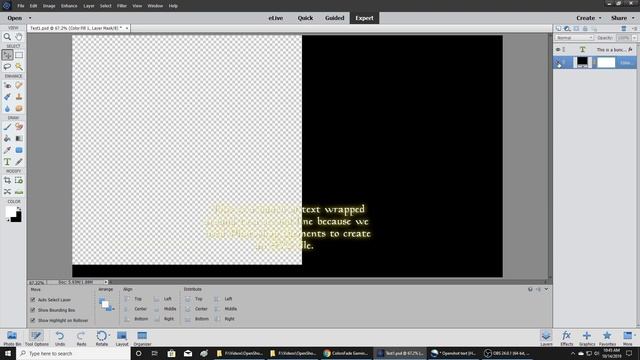Toggle Show Bounding Box checkbox
640x360 pixels.
pos(33,310)
